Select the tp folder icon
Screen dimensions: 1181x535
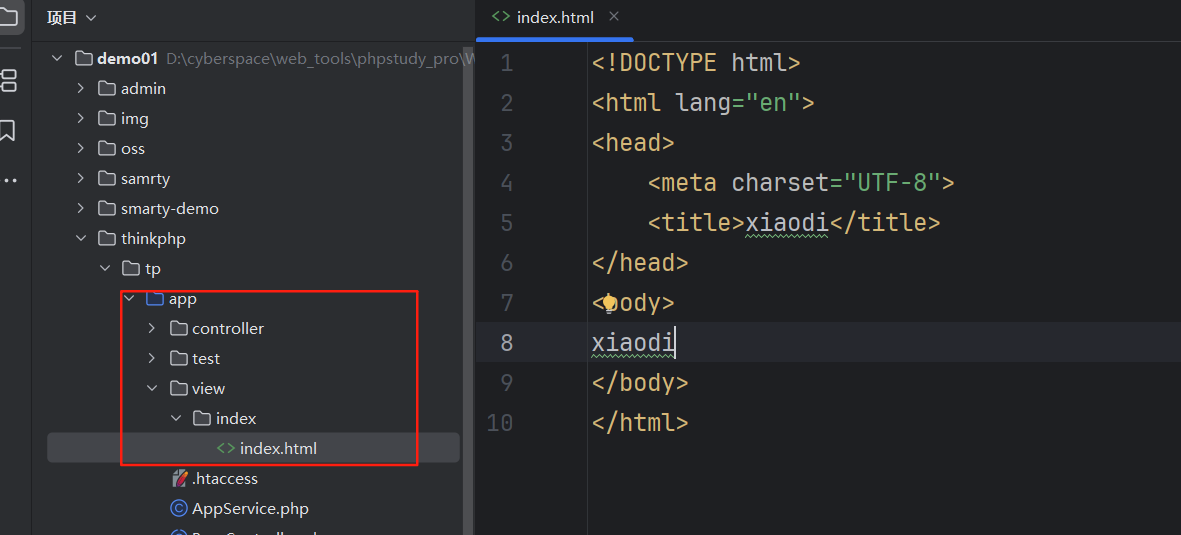point(131,268)
